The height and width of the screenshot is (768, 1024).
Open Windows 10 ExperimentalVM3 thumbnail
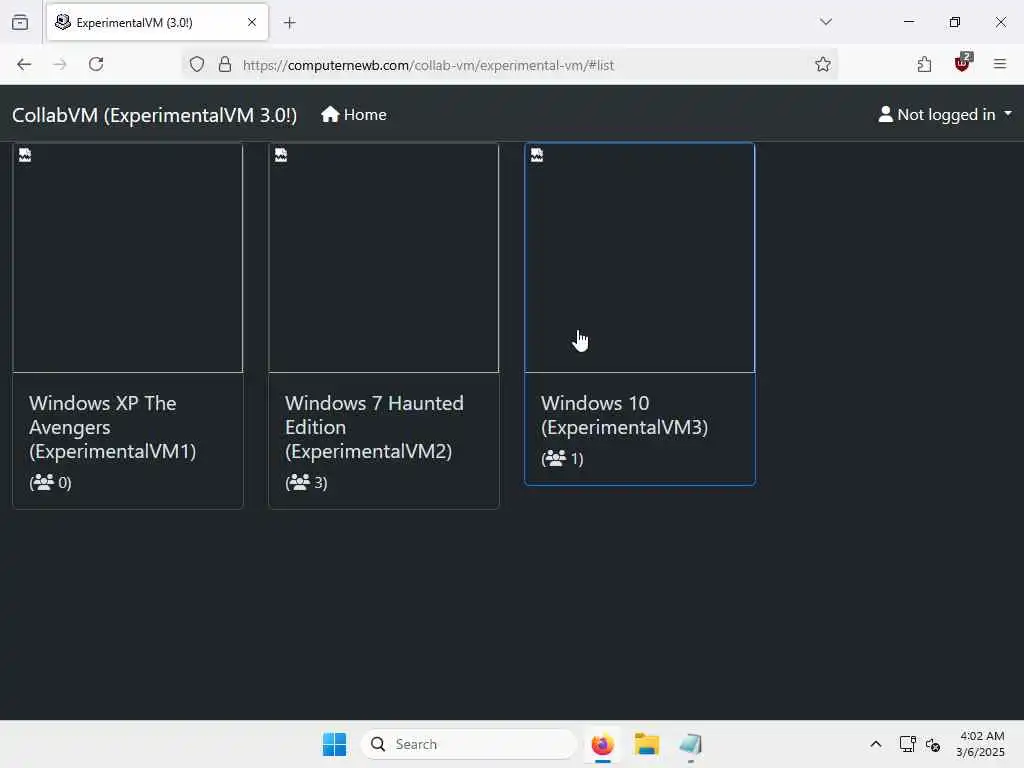click(x=640, y=258)
